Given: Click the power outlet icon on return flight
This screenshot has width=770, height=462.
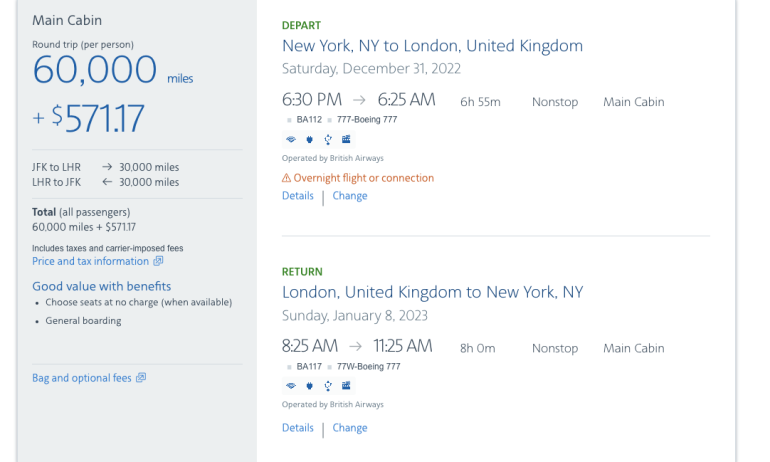Looking at the screenshot, I should (309, 385).
